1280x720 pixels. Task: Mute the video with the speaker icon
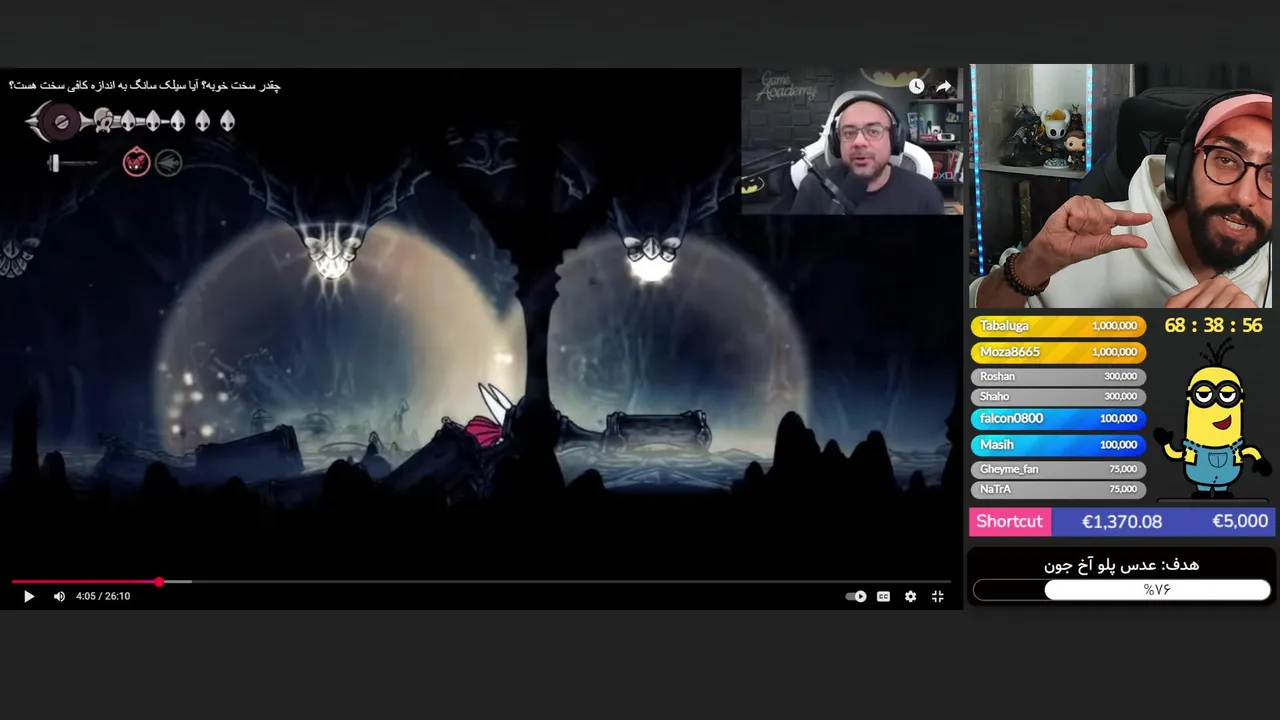click(x=59, y=596)
